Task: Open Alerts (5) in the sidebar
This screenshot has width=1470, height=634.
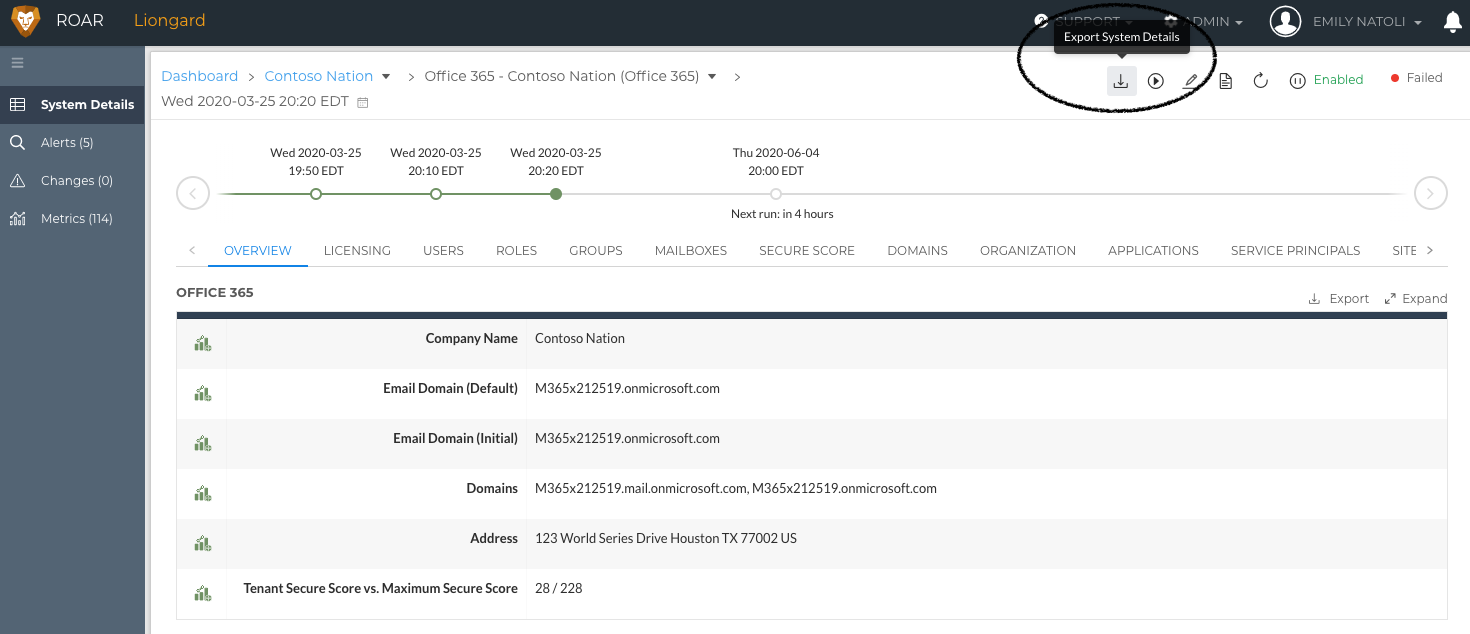Action: point(72,143)
